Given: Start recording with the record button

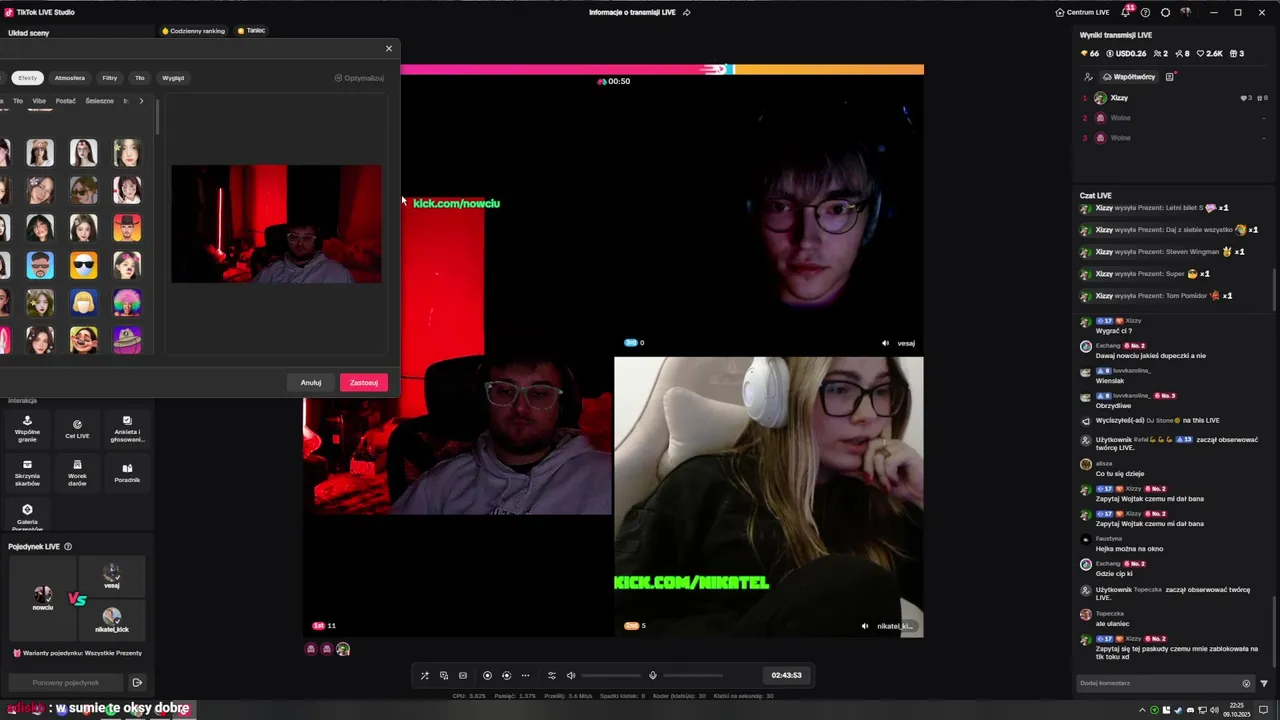Looking at the screenshot, I should pos(487,675).
